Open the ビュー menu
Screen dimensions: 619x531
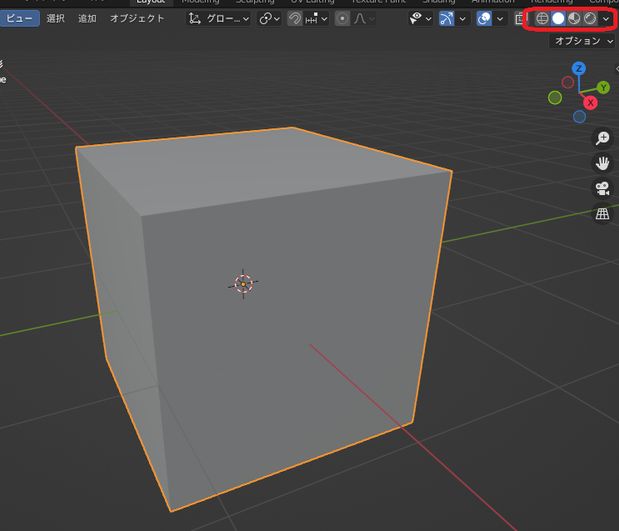(19, 19)
